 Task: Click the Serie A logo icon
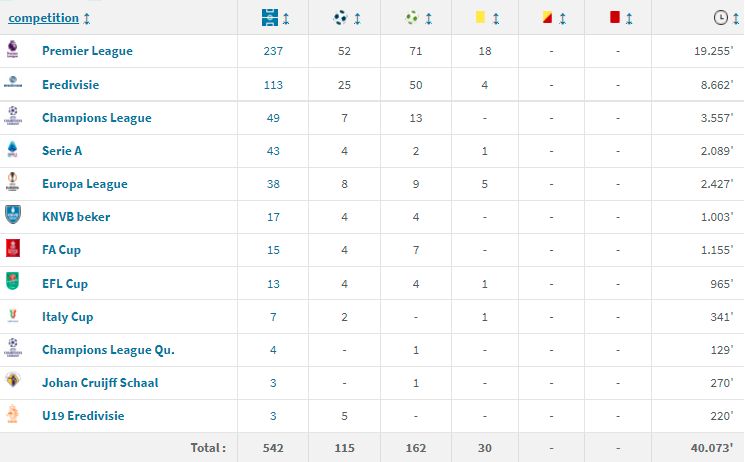[13, 150]
